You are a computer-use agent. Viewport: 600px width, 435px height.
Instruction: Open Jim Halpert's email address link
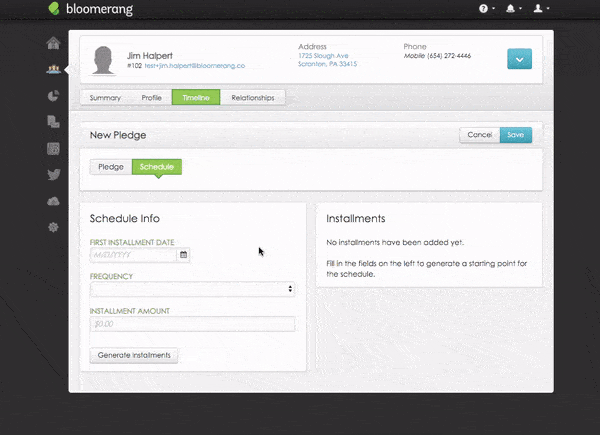(194, 65)
